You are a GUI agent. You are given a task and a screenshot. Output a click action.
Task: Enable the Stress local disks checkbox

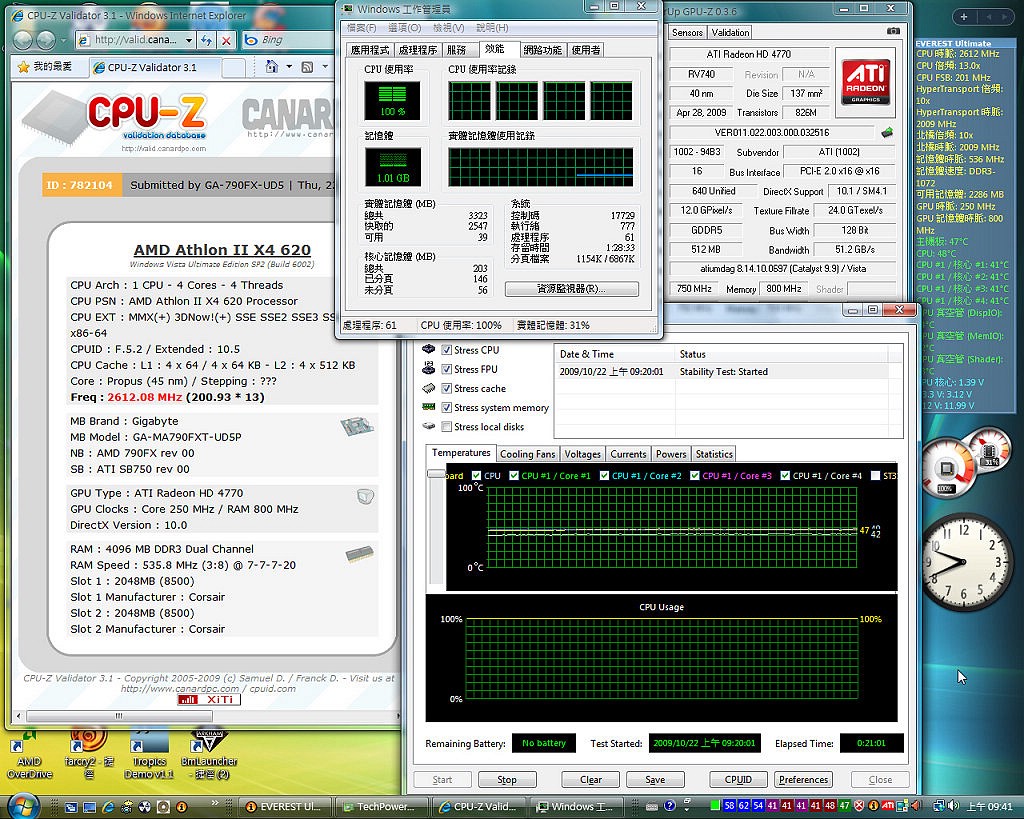[x=447, y=426]
